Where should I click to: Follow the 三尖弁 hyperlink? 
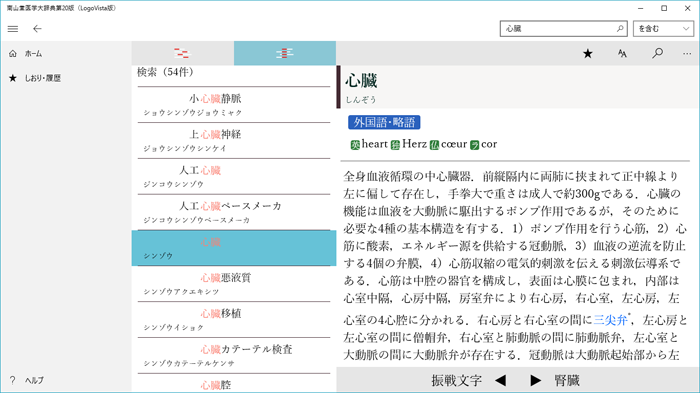coord(610,320)
